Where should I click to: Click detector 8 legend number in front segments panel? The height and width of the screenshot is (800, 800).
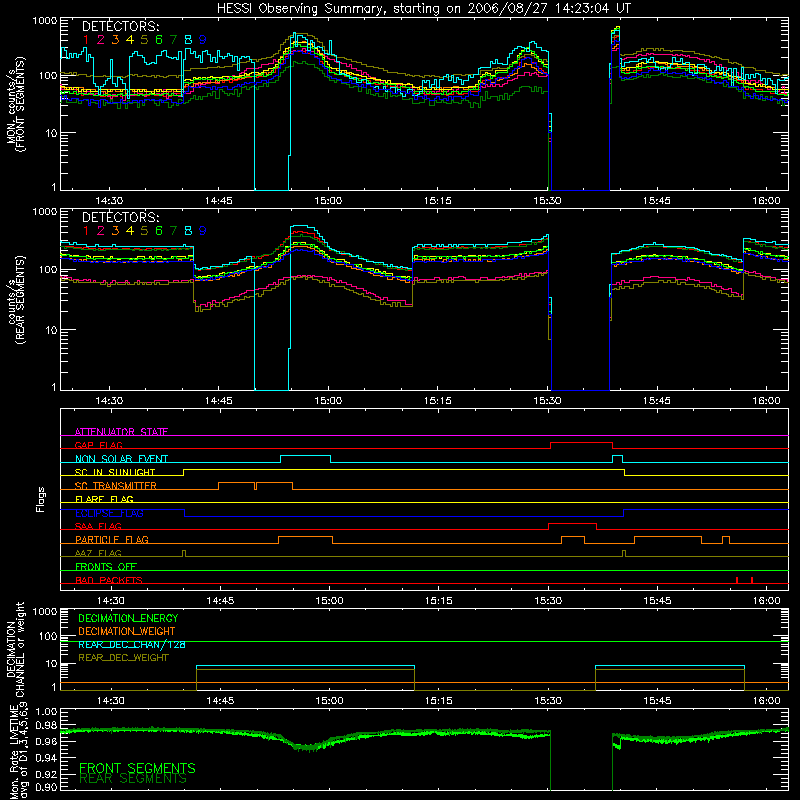pos(188,40)
